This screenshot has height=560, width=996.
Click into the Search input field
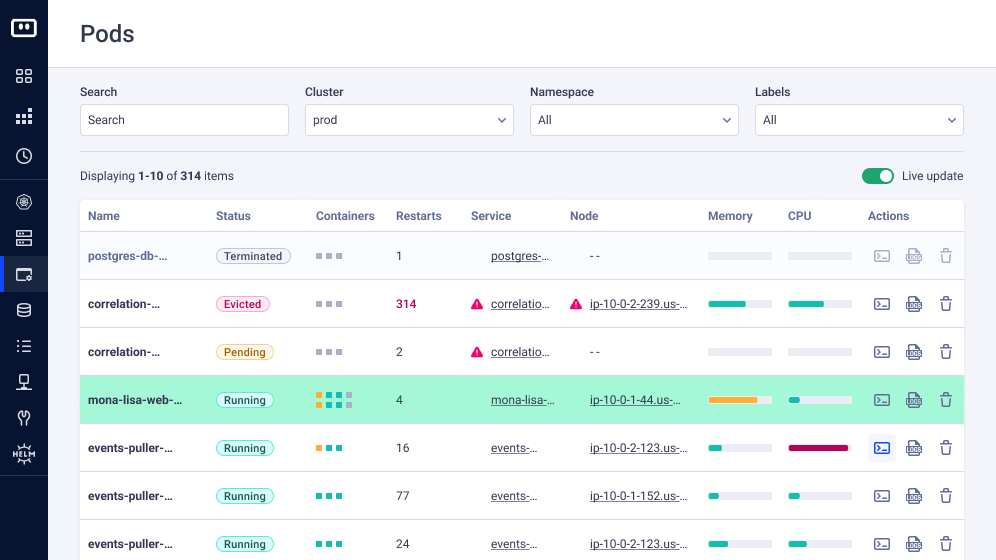[184, 120]
